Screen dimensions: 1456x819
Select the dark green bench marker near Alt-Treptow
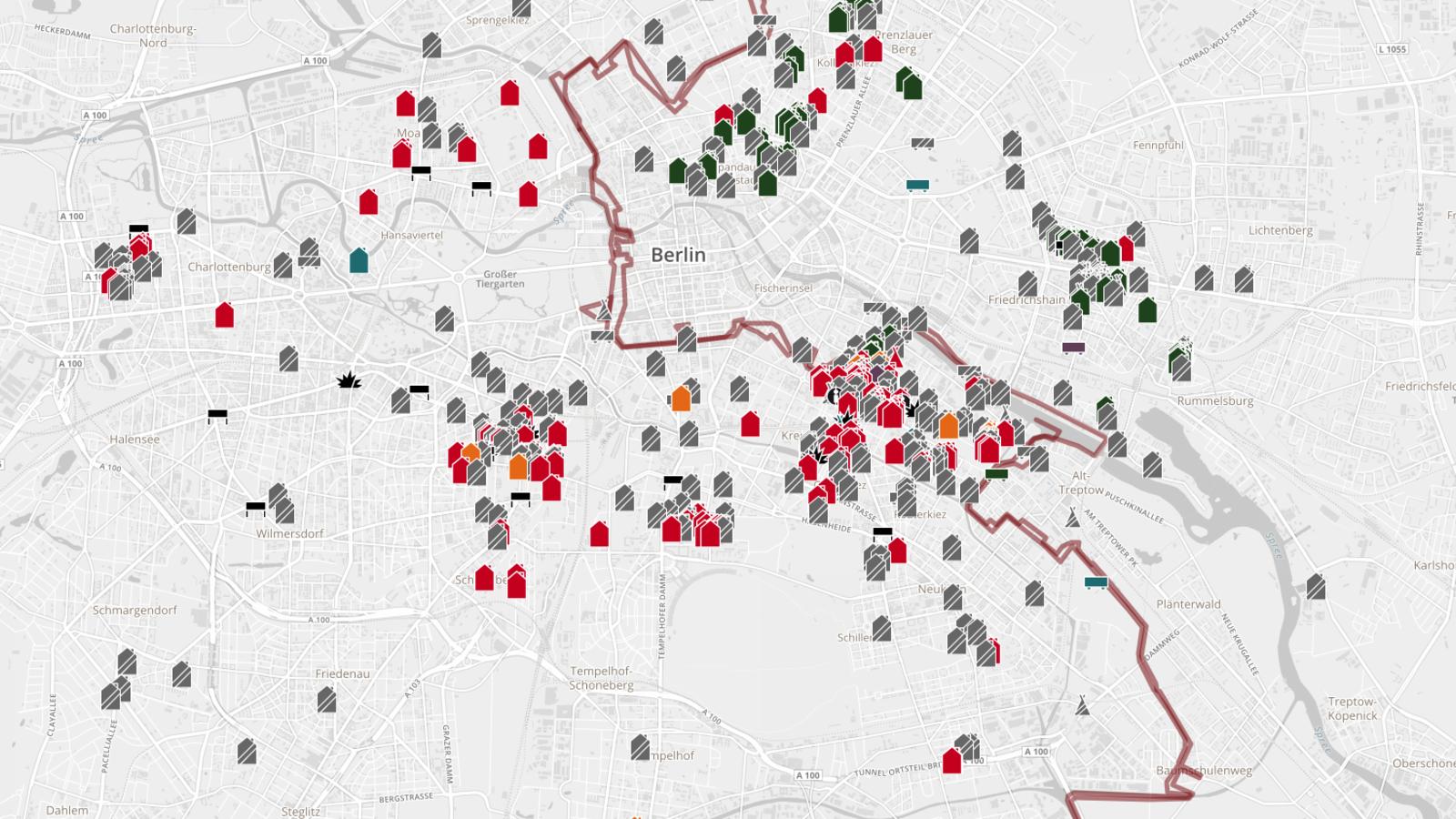point(996,473)
